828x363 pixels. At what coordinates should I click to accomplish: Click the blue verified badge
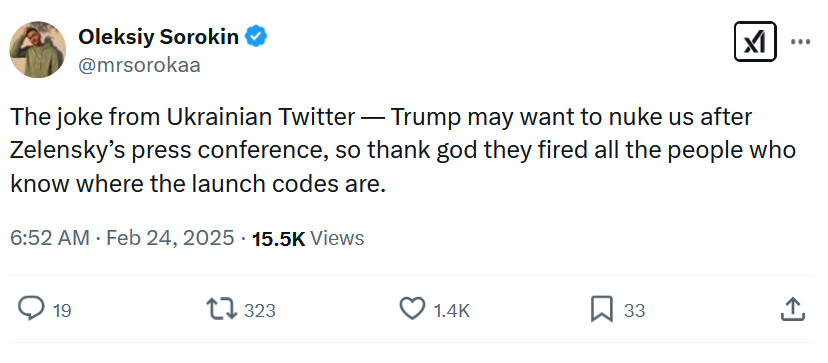tap(257, 36)
